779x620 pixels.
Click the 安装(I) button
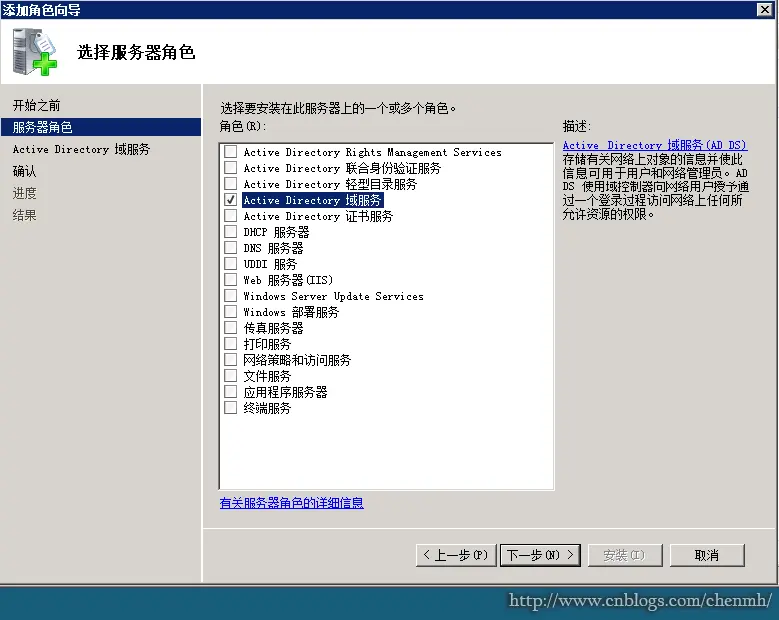point(625,555)
